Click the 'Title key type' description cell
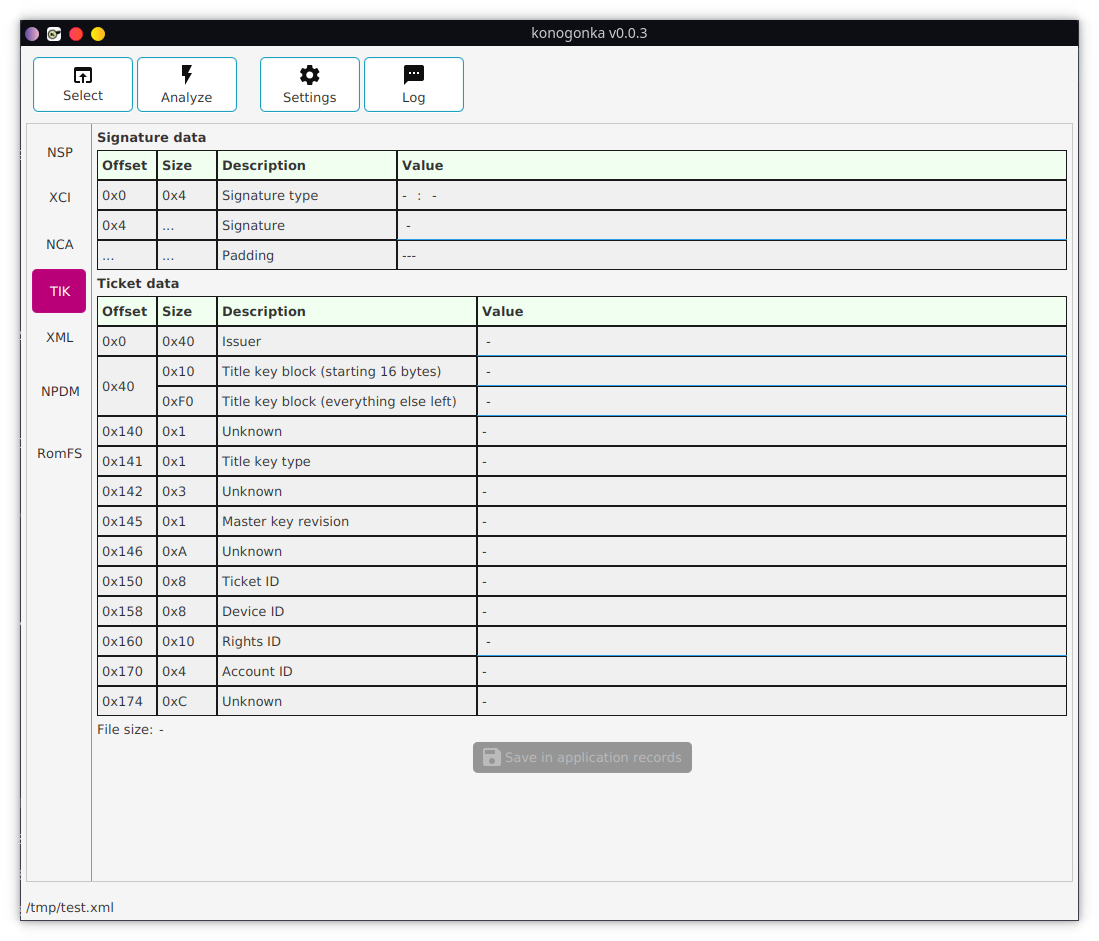 [347, 461]
